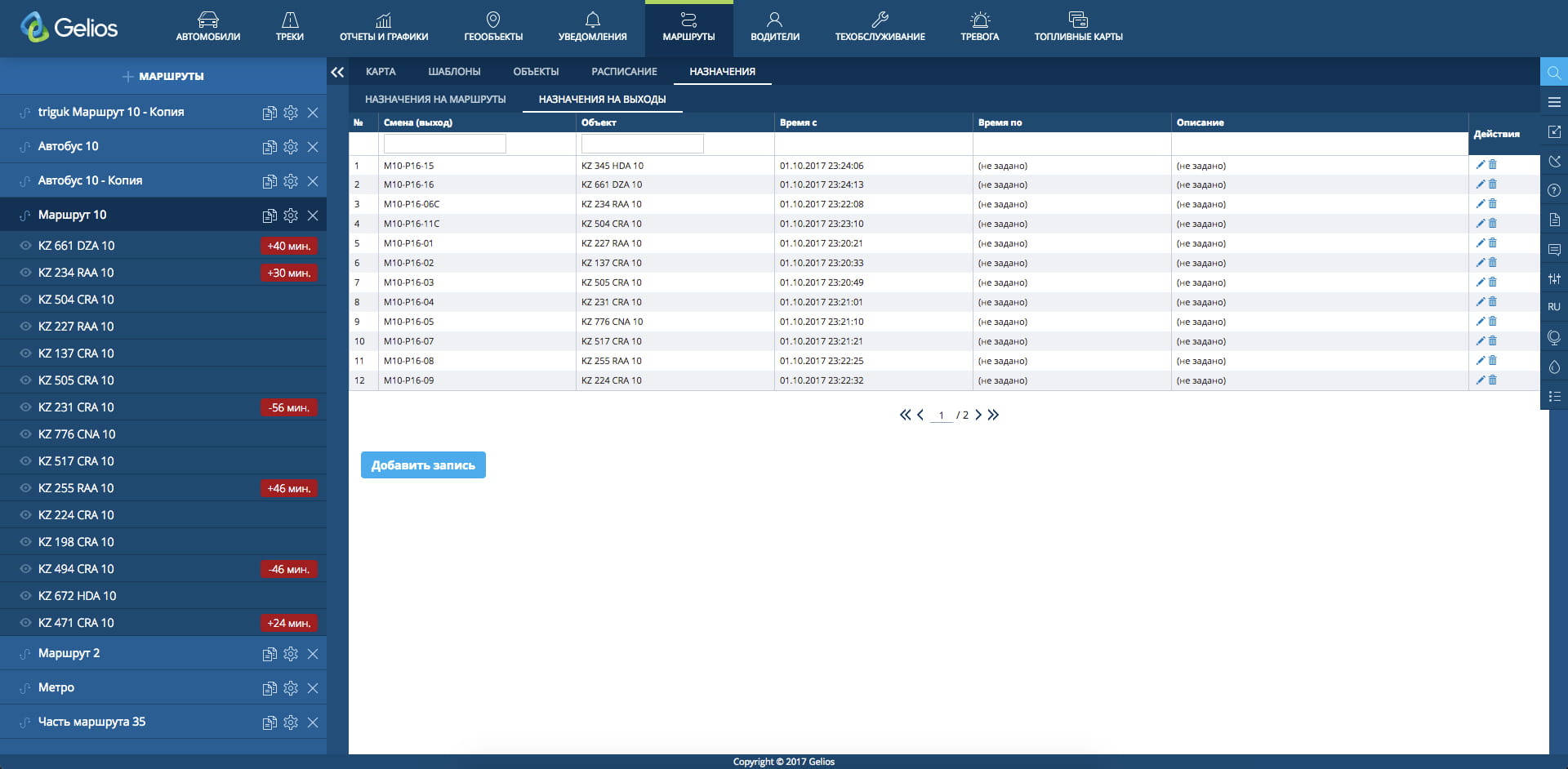Switch to the Шаблоны tab
1568x769 pixels.
(454, 72)
